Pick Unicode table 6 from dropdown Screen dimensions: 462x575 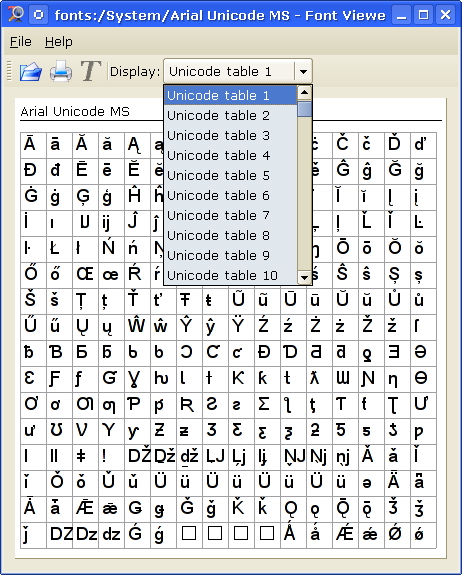(x=230, y=195)
